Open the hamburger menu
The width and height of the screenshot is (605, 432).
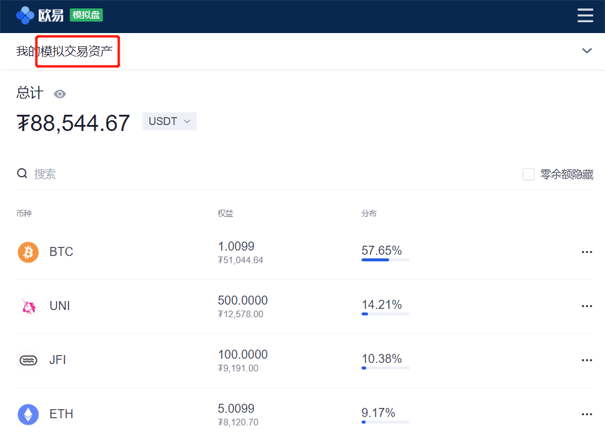pos(585,16)
